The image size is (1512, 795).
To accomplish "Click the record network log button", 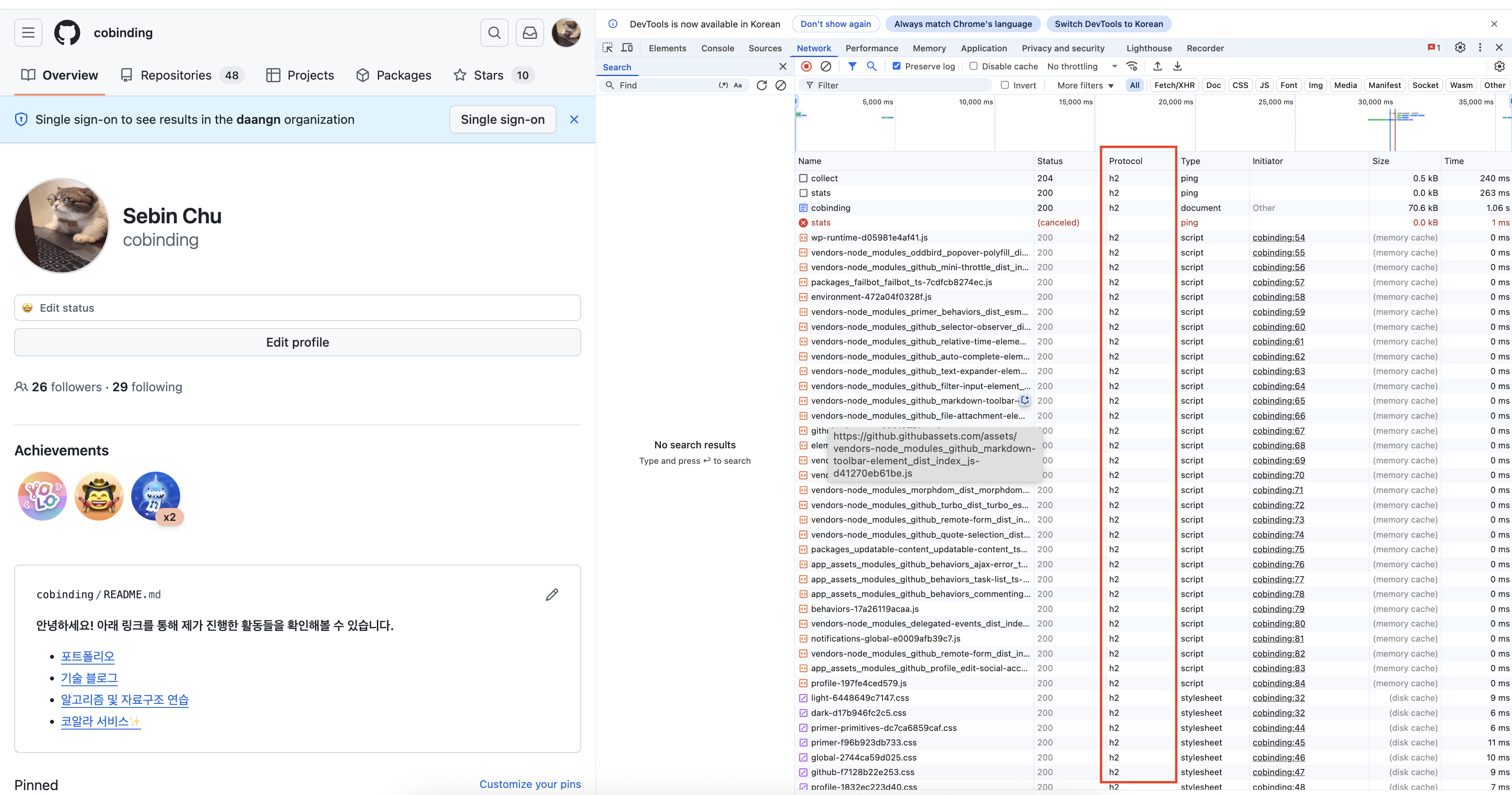I will (x=806, y=66).
